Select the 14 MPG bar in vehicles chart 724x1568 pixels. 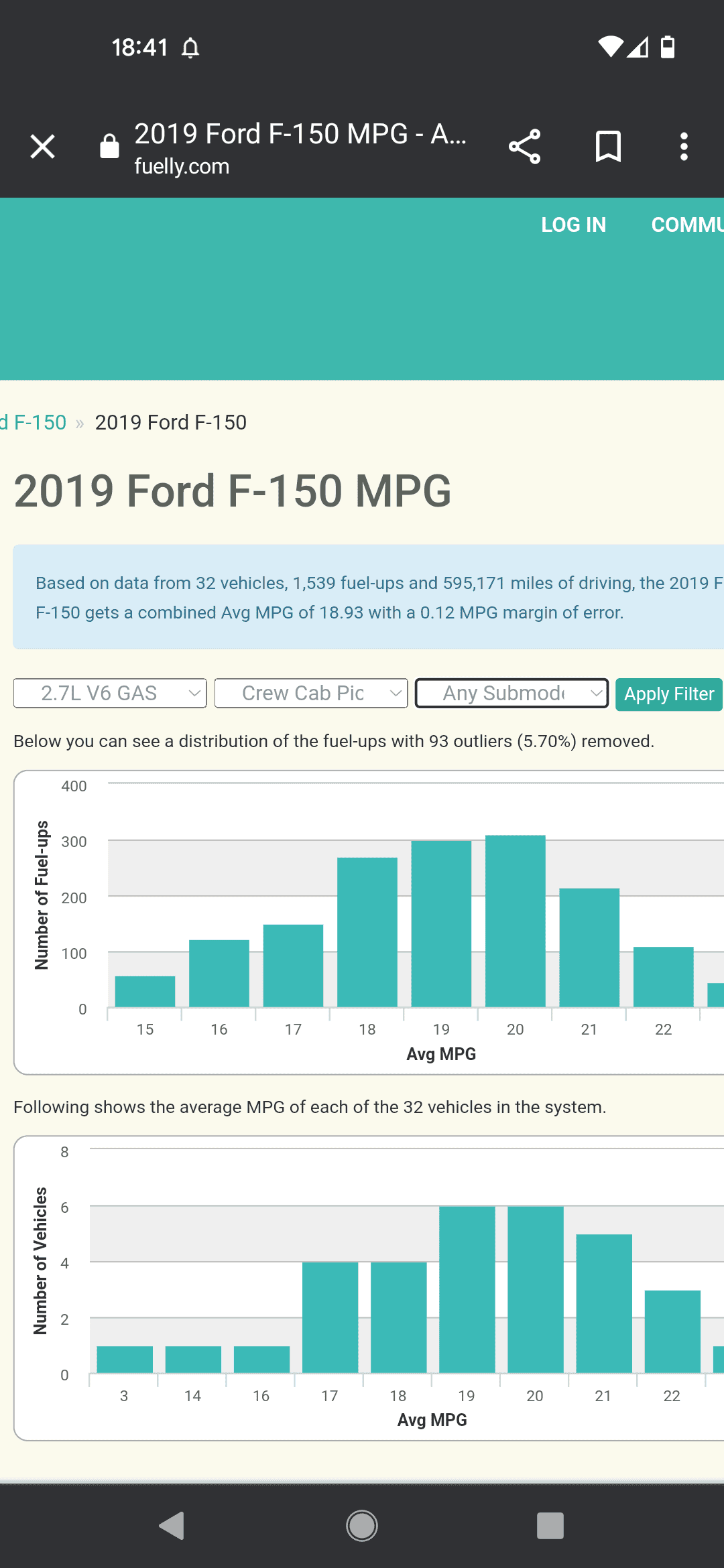click(193, 1359)
